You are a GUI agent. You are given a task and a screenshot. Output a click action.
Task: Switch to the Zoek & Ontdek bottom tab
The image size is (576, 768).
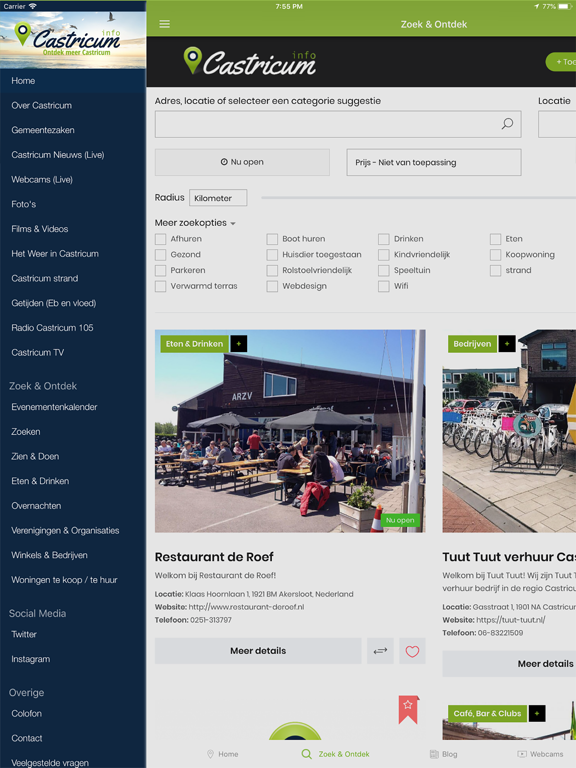(336, 754)
